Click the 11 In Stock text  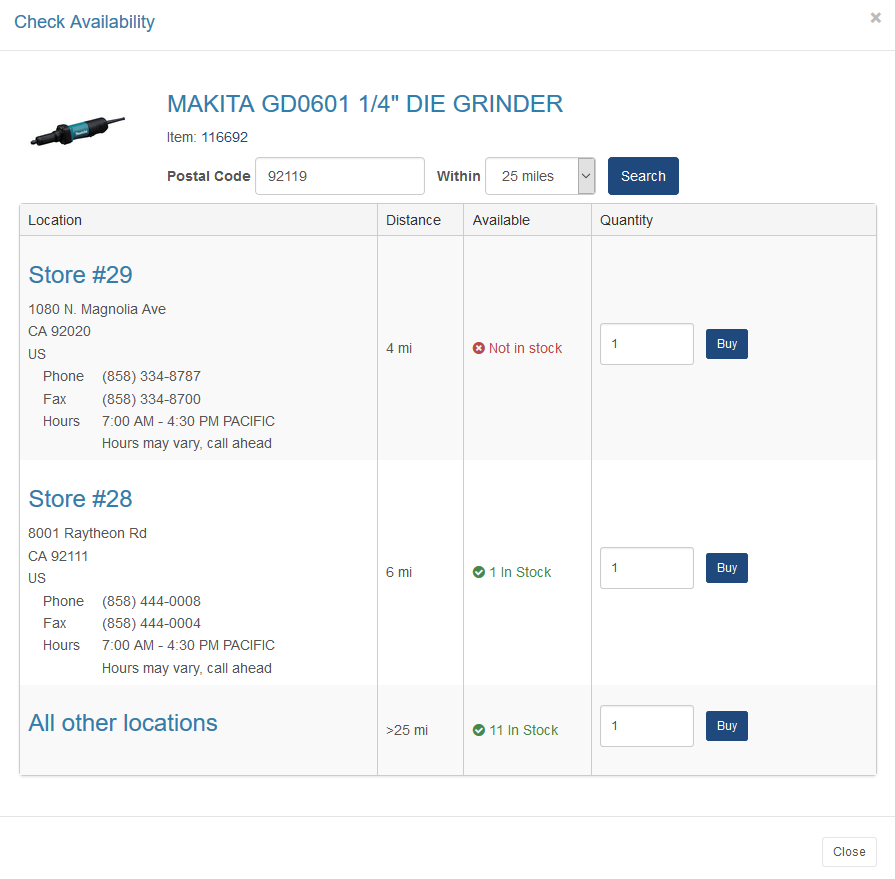(x=523, y=730)
